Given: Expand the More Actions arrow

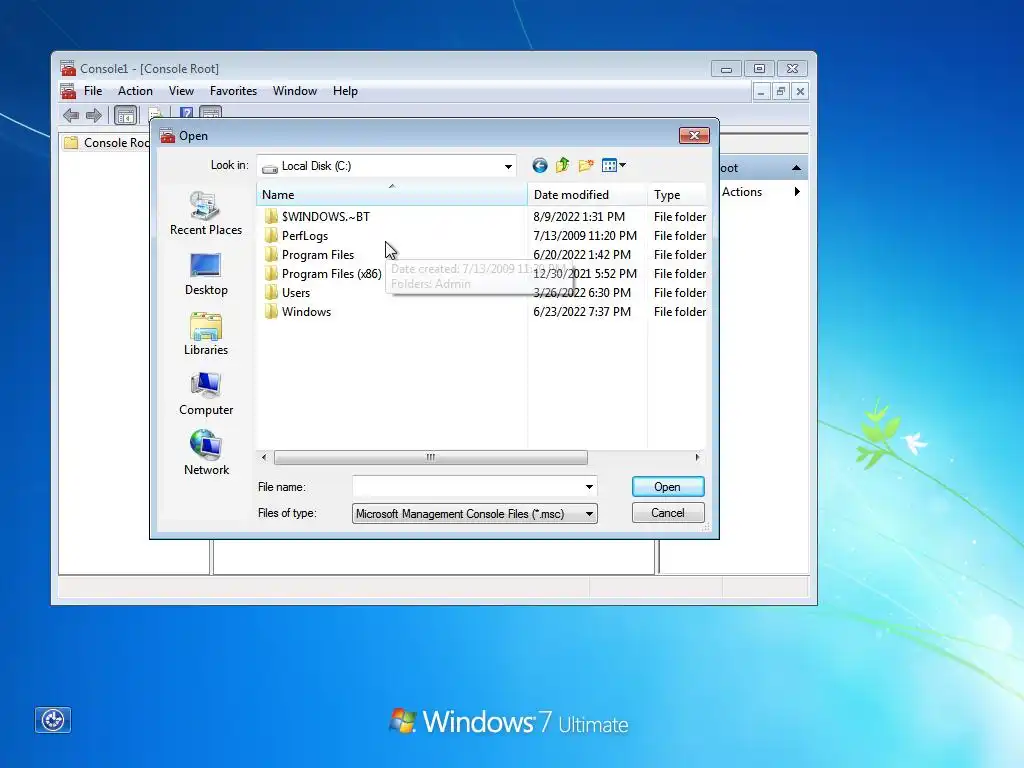Looking at the screenshot, I should click(x=797, y=191).
